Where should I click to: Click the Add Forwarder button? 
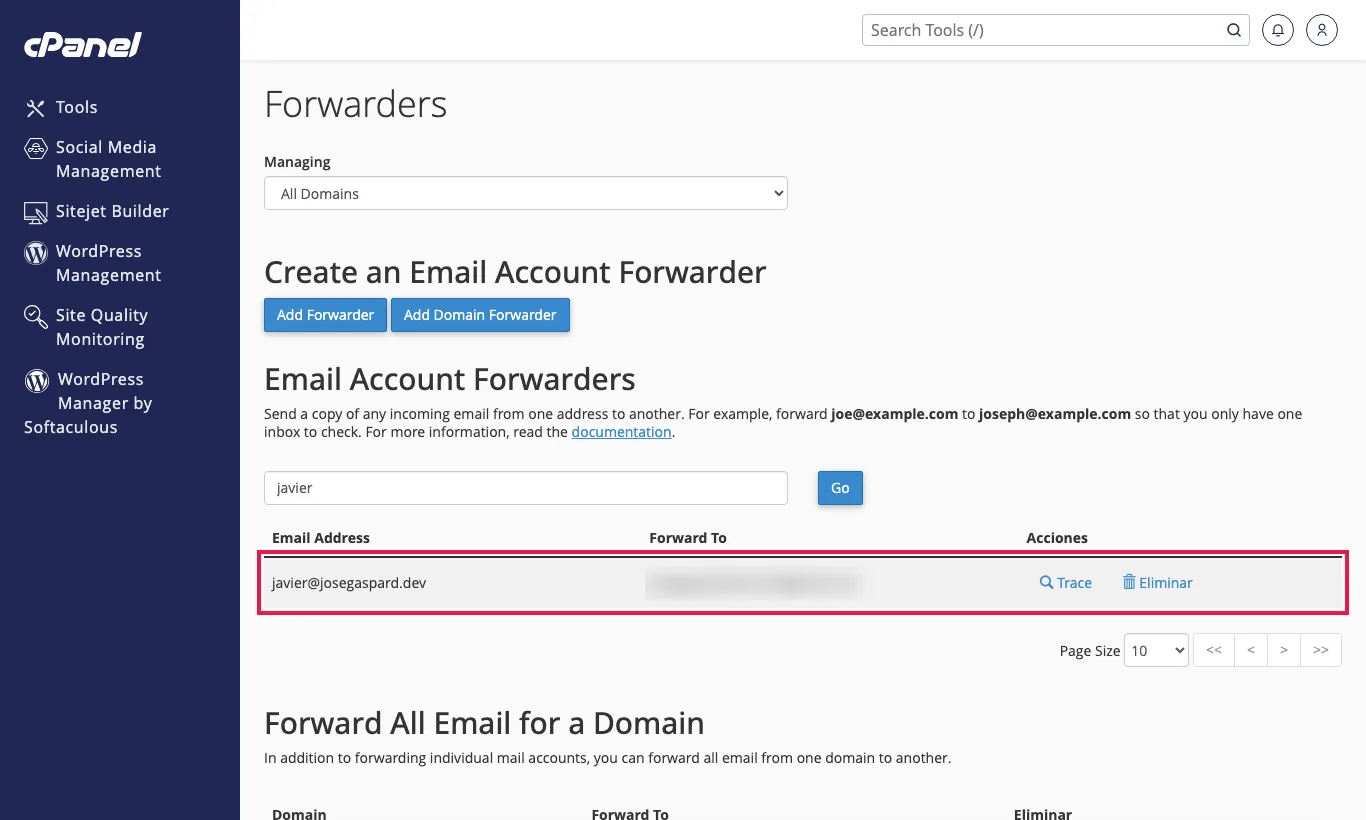click(325, 315)
